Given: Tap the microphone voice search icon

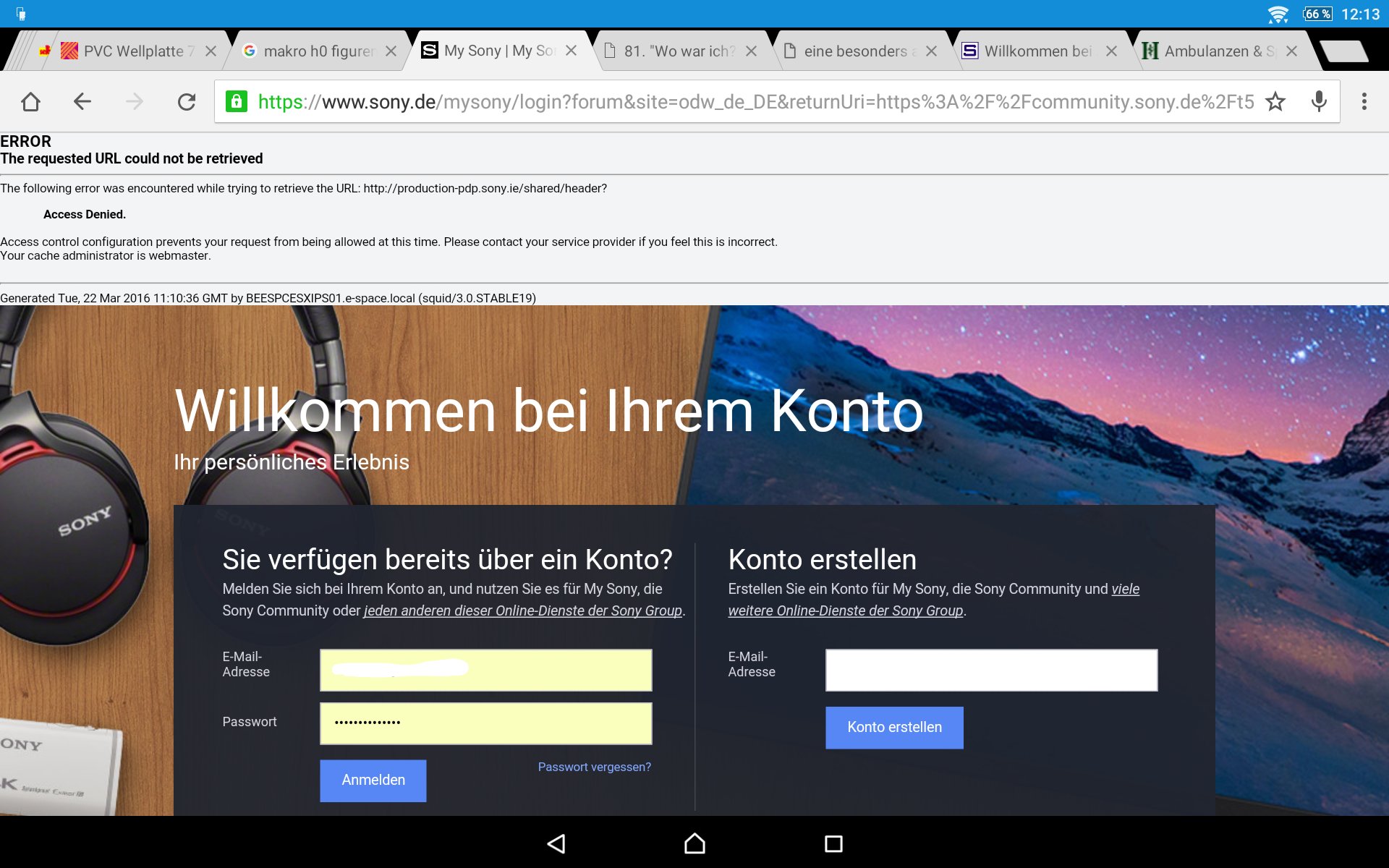Looking at the screenshot, I should coord(1319,102).
